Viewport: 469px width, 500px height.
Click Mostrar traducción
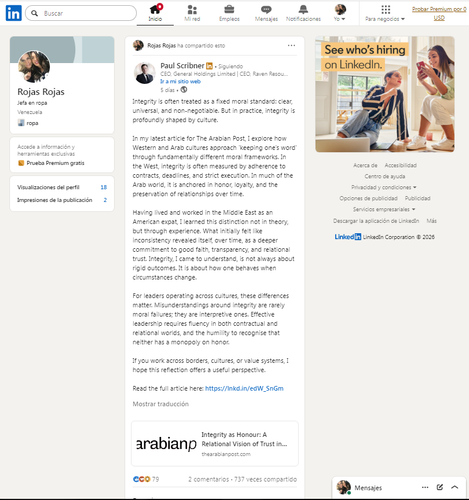pyautogui.click(x=161, y=404)
